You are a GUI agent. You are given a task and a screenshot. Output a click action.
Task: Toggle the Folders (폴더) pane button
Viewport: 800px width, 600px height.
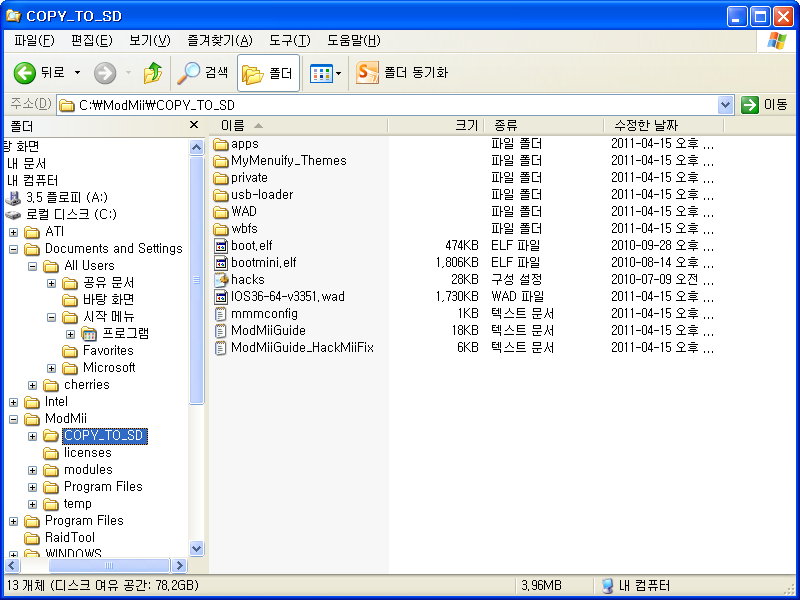click(x=268, y=73)
